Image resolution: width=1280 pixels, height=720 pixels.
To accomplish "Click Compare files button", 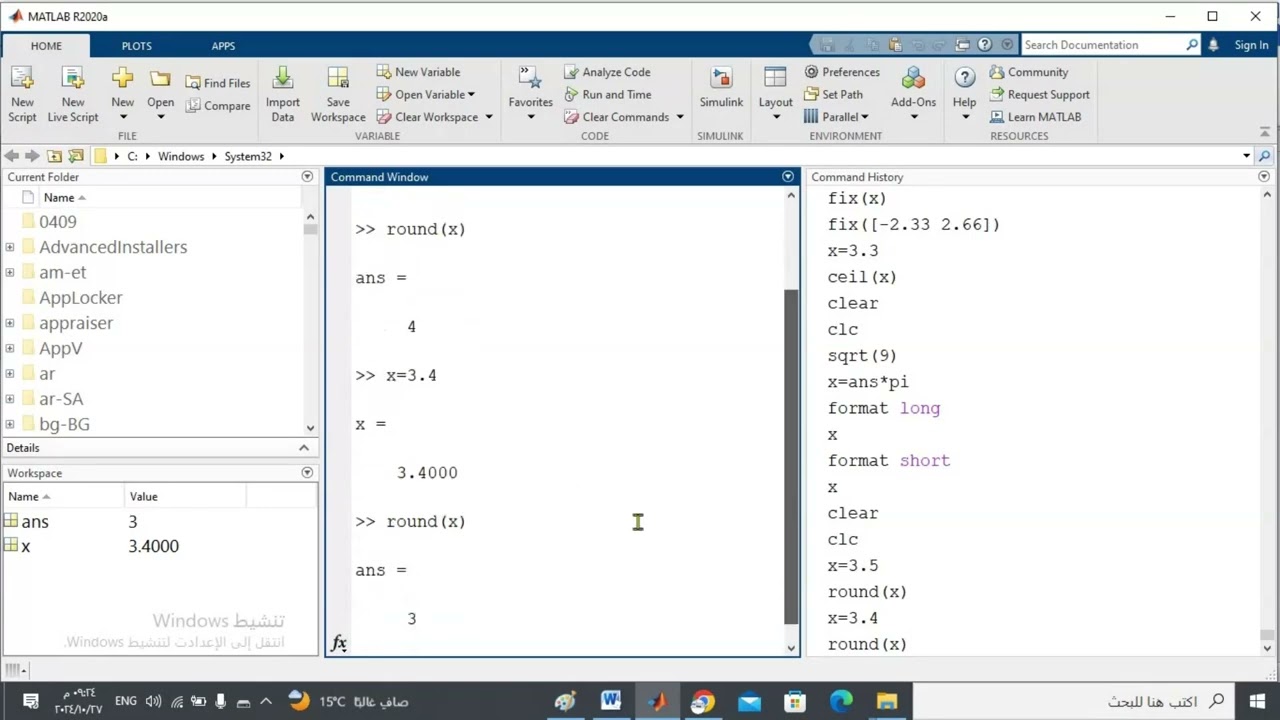I will 217,105.
